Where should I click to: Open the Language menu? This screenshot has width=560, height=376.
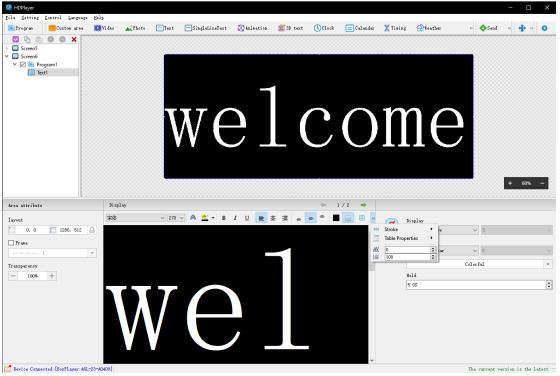coord(78,17)
